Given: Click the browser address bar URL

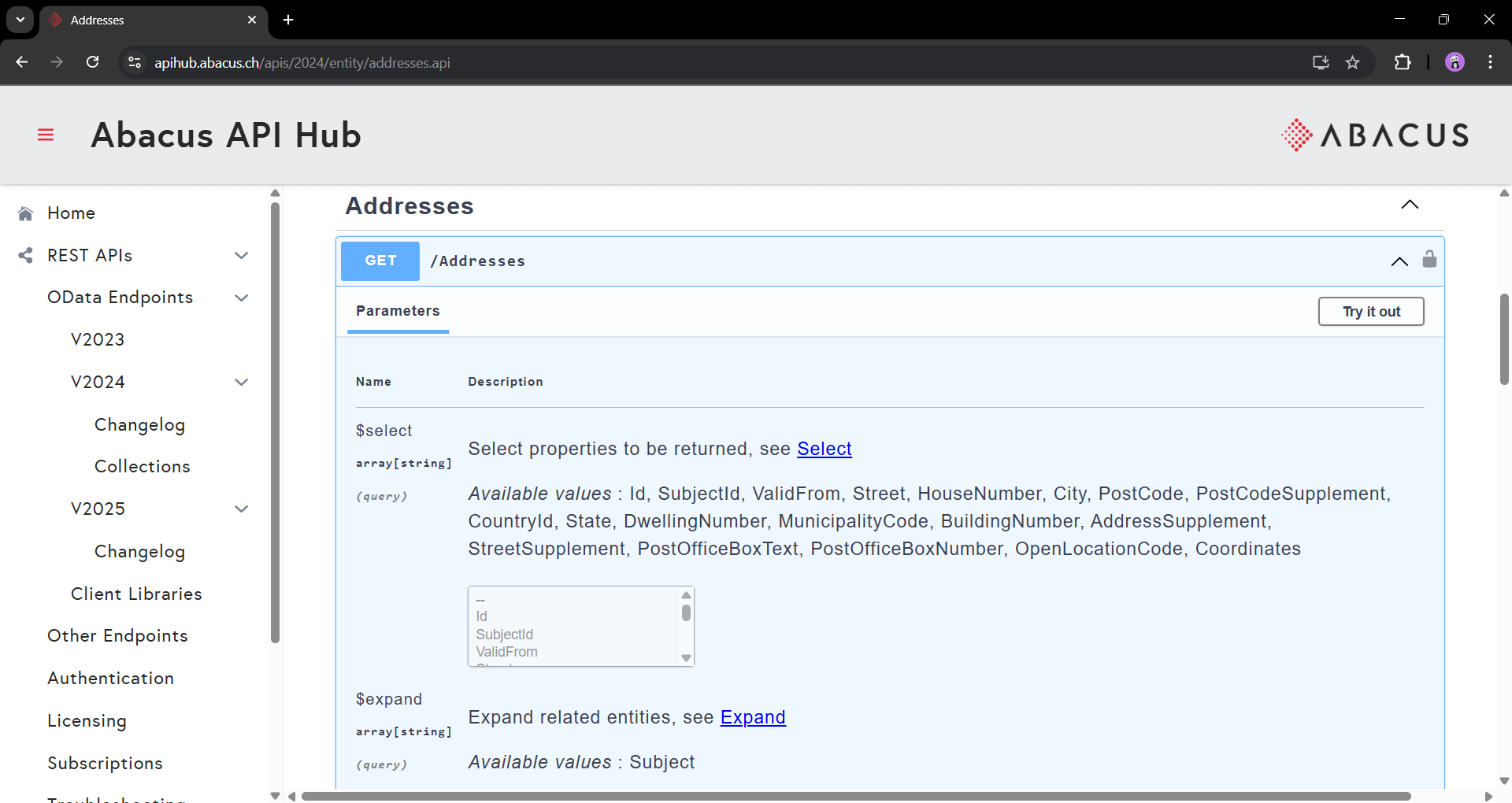Looking at the screenshot, I should coord(302,63).
